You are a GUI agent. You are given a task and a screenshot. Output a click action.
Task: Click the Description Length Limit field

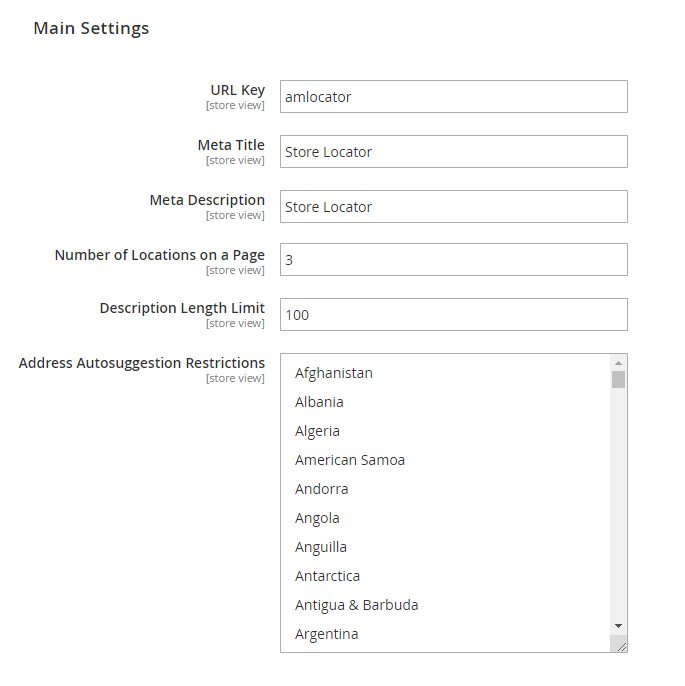point(453,315)
